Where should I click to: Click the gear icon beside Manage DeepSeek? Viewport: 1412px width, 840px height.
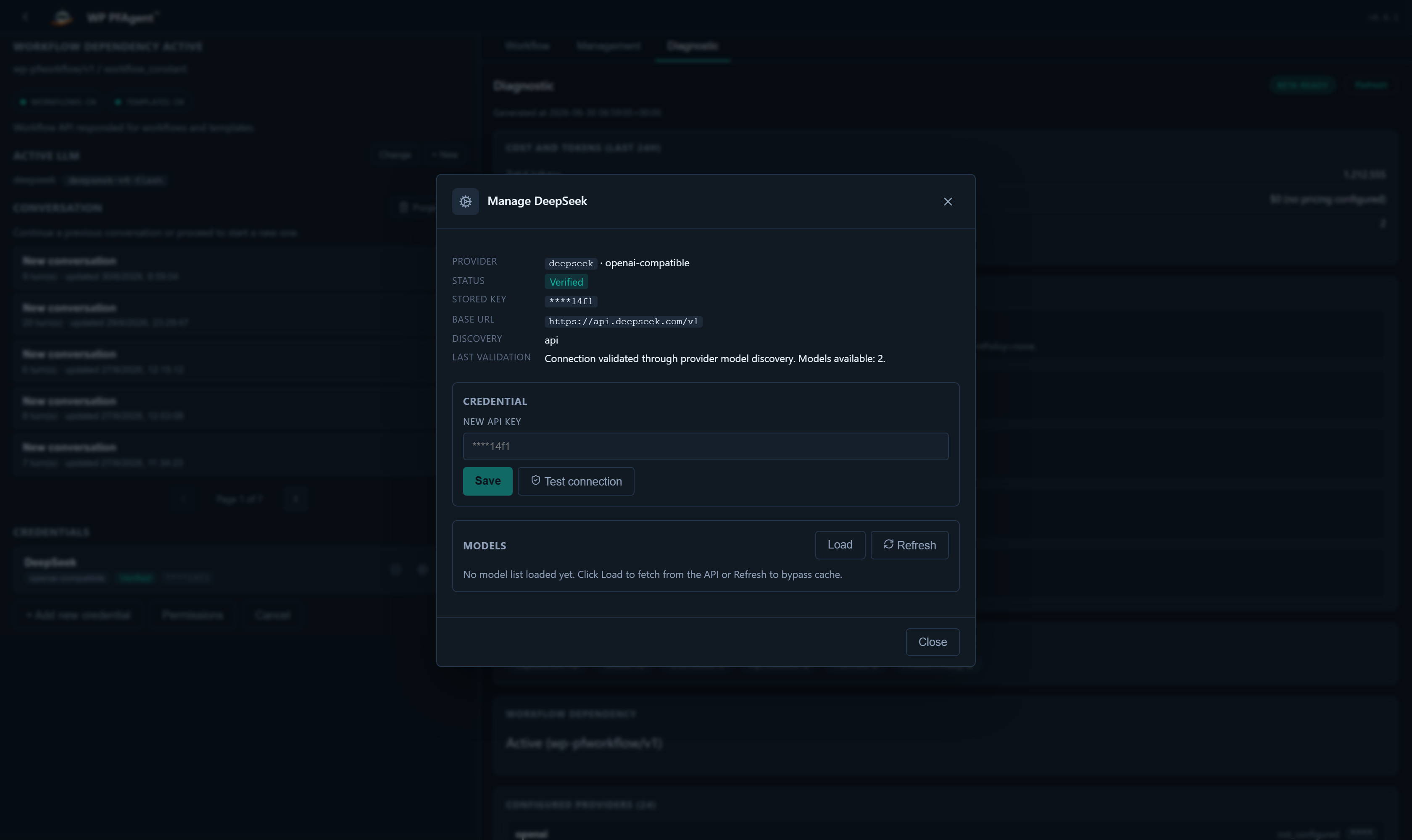click(465, 202)
